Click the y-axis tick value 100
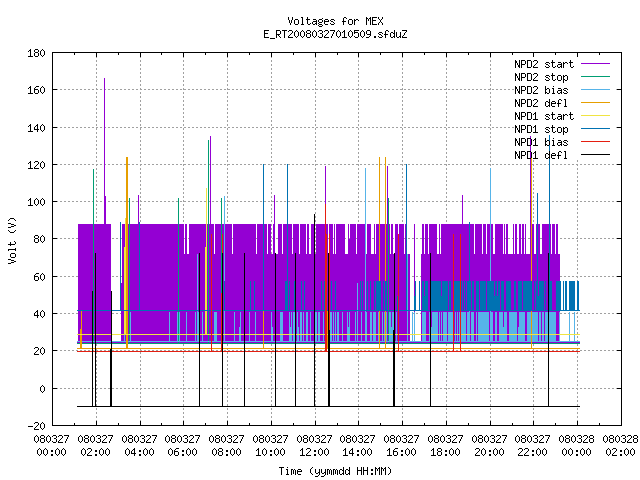The image size is (640, 480). [36, 202]
